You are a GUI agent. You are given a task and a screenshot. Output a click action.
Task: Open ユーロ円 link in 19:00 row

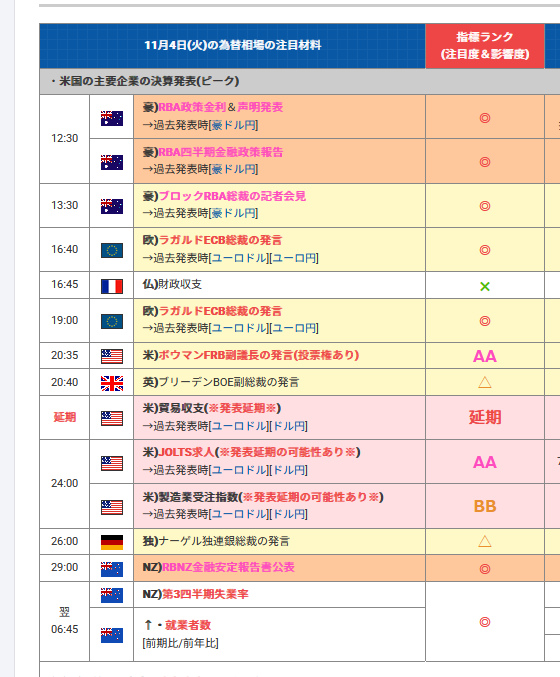294,328
